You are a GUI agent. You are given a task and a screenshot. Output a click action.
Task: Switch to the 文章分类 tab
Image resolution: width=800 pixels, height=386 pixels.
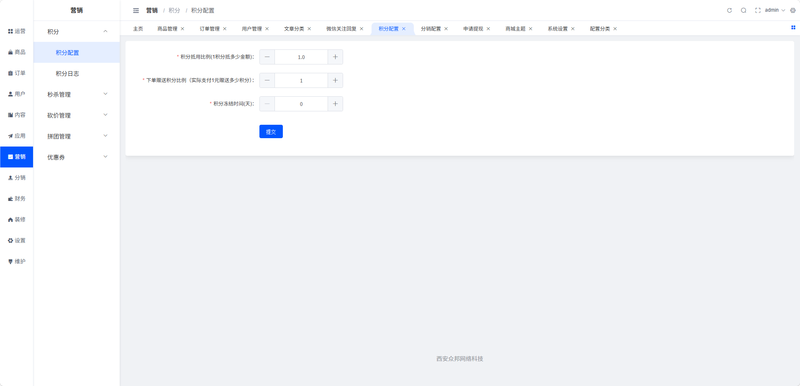coord(294,29)
